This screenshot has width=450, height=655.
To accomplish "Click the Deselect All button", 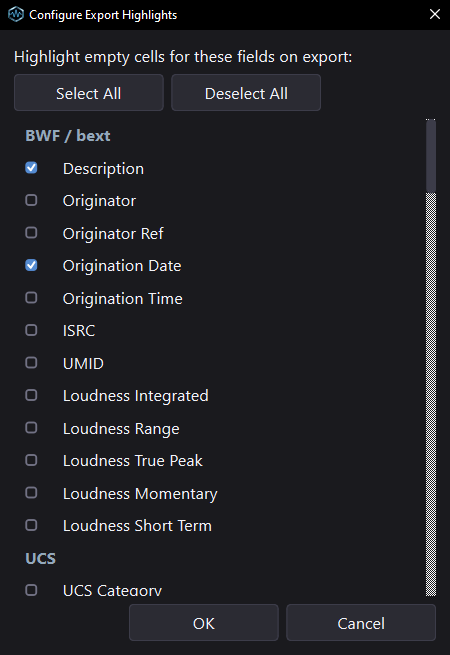I will (x=246, y=93).
